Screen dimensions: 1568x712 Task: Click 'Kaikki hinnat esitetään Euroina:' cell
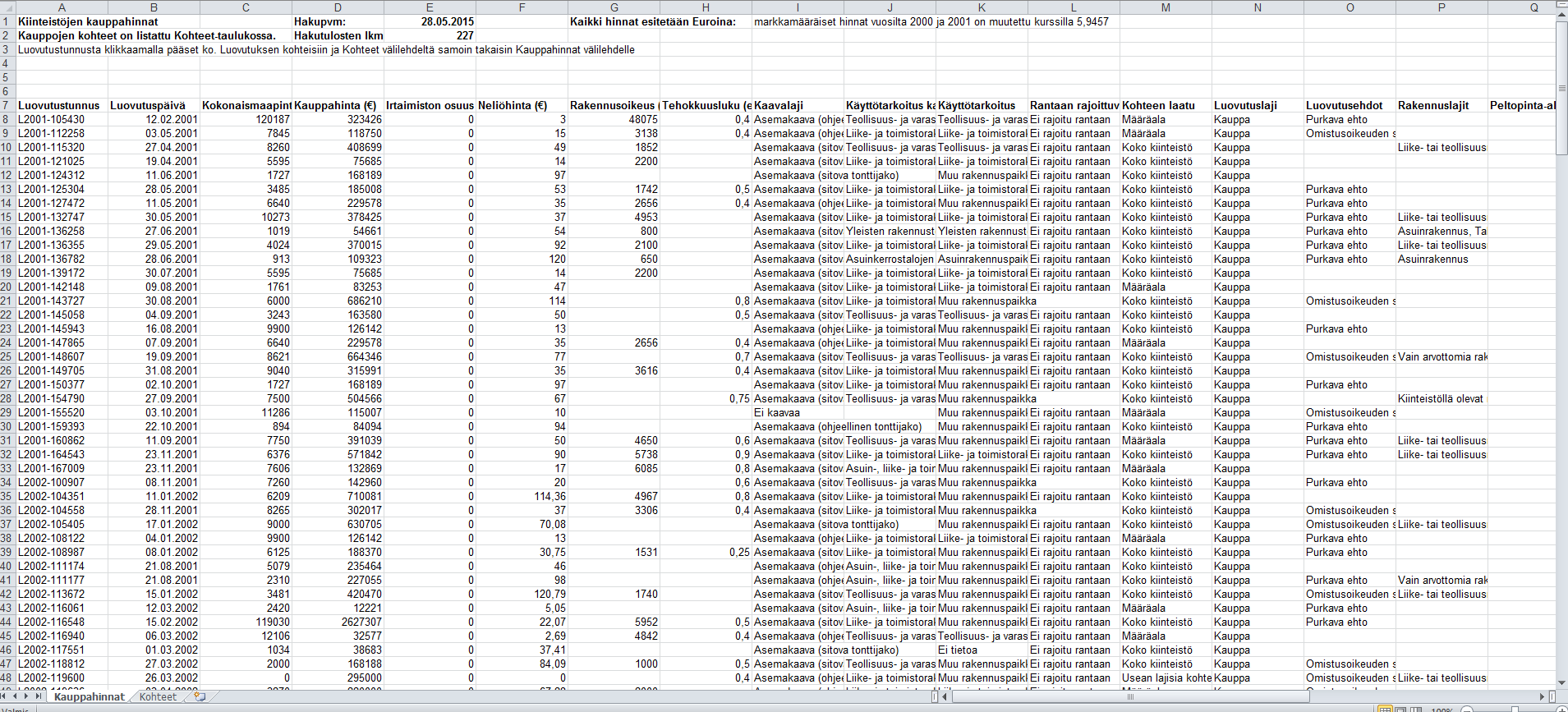(653, 21)
